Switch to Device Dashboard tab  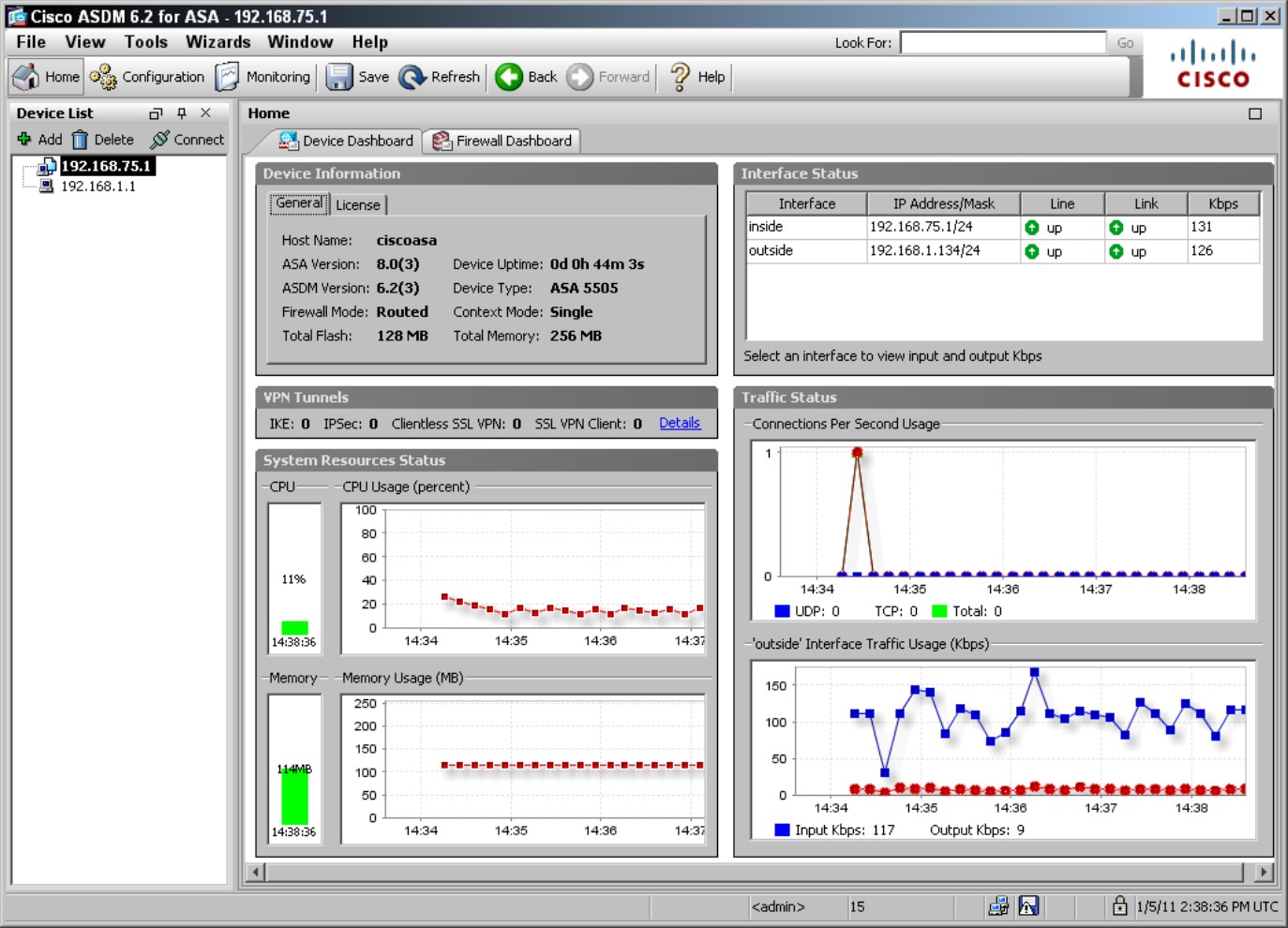[x=346, y=141]
